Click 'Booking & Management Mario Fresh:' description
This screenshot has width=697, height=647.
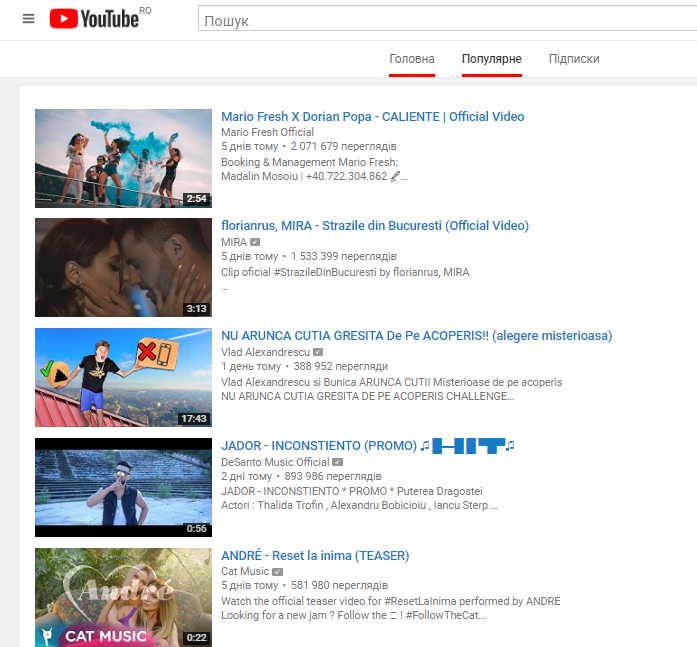pos(309,162)
